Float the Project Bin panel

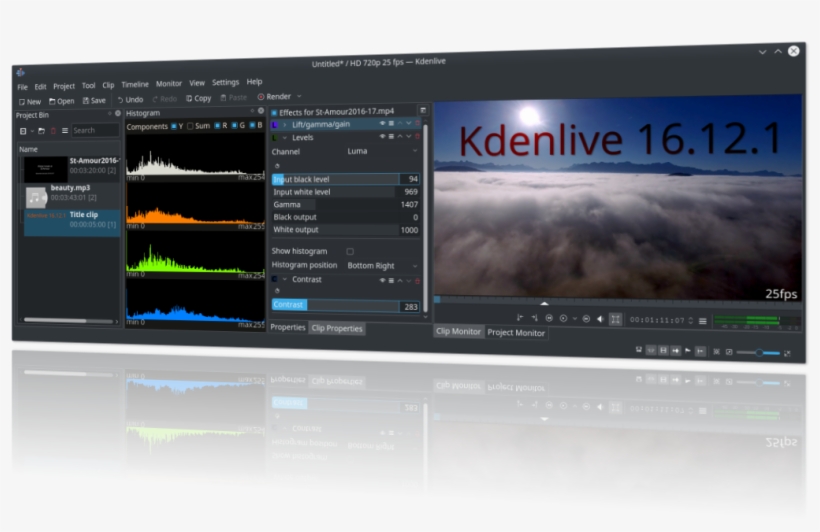coord(110,114)
